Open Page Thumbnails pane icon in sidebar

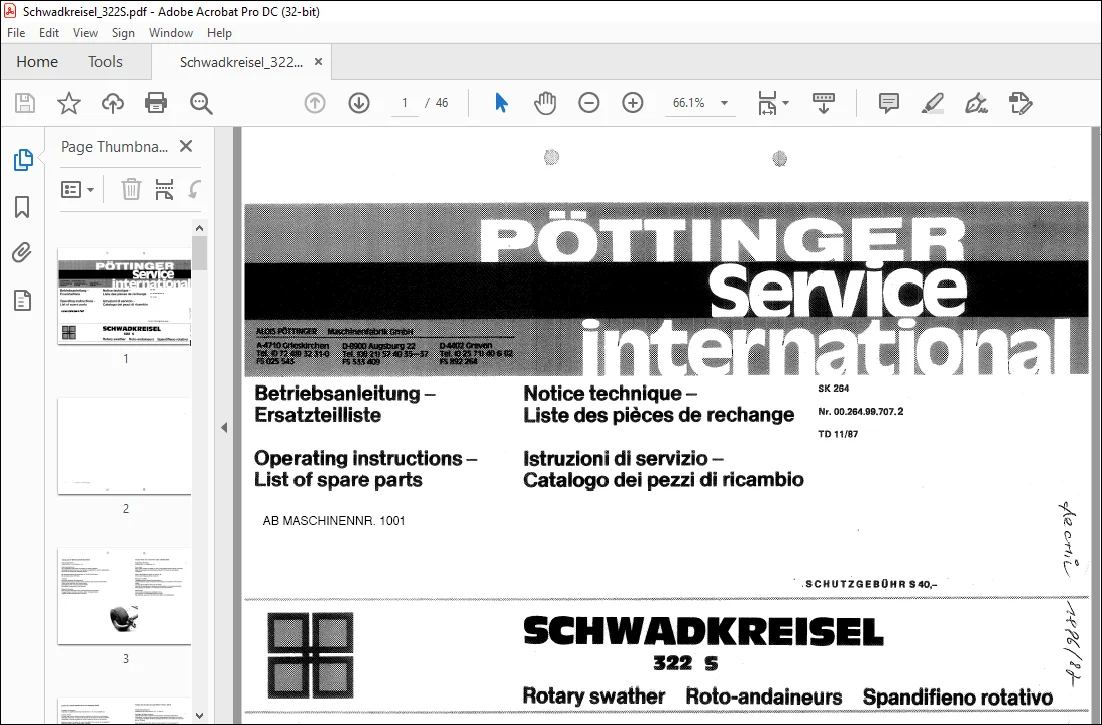tap(22, 160)
